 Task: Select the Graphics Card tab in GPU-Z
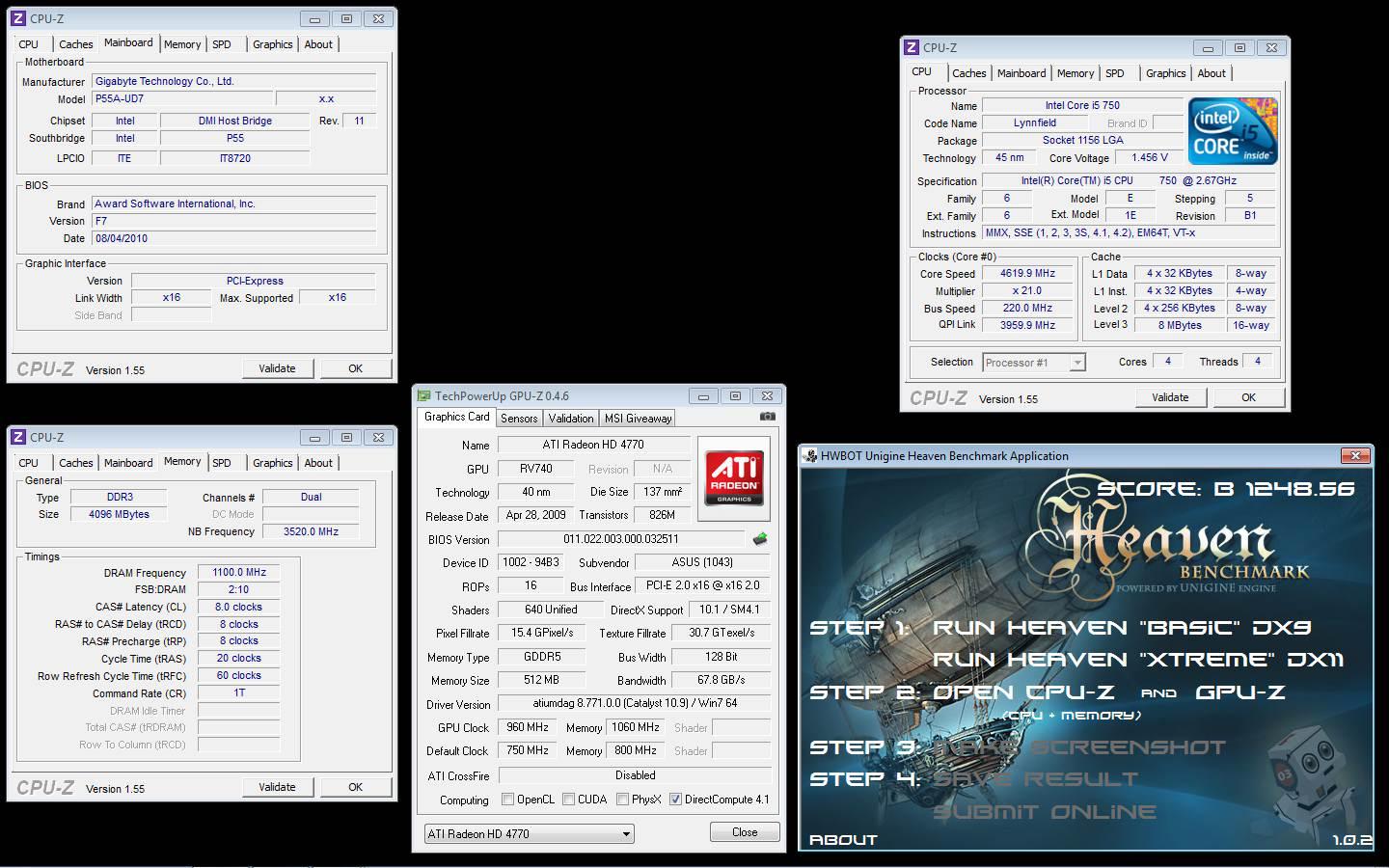coord(457,417)
